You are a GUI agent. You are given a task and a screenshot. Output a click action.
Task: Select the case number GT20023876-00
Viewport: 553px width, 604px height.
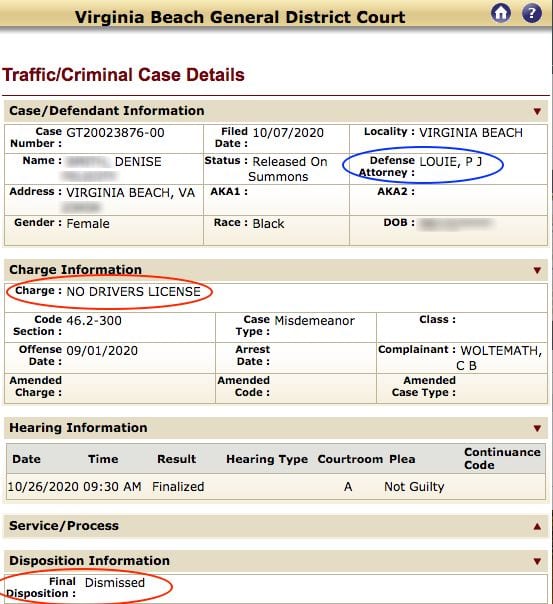116,133
